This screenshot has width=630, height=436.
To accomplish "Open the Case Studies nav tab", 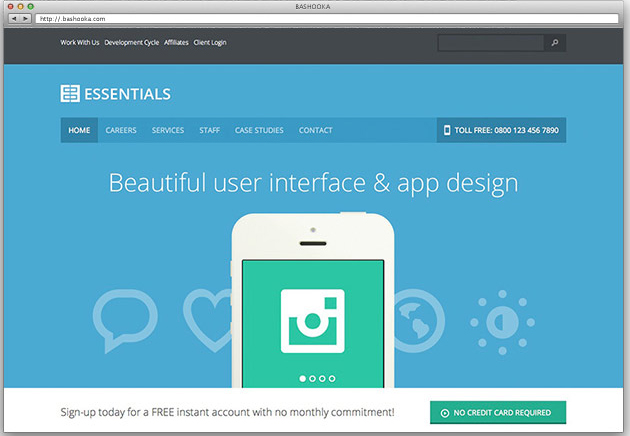I will (259, 130).
